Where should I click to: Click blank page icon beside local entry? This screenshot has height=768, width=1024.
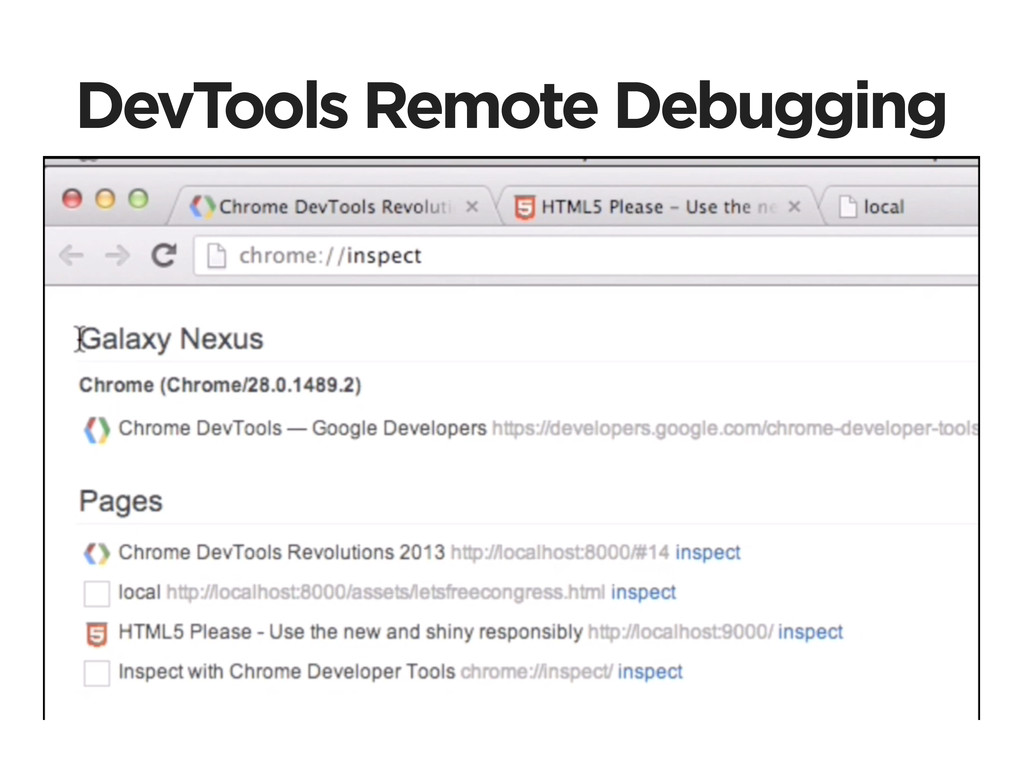tap(96, 594)
